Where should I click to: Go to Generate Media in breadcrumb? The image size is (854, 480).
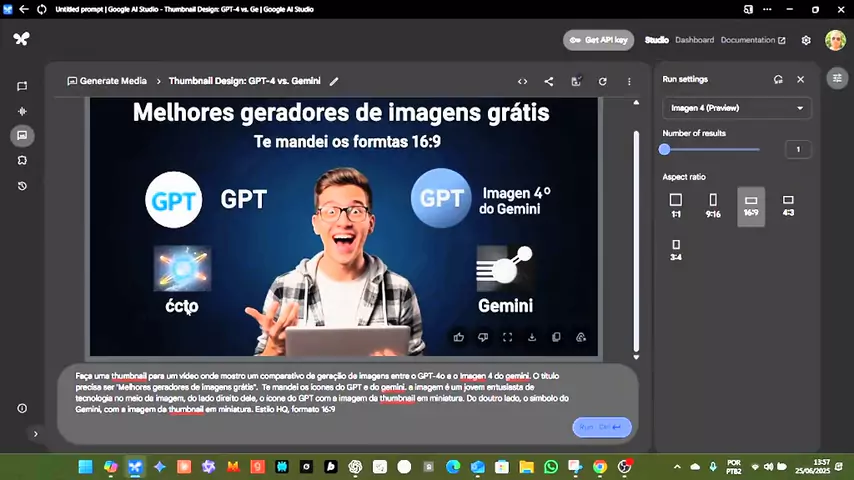click(107, 81)
